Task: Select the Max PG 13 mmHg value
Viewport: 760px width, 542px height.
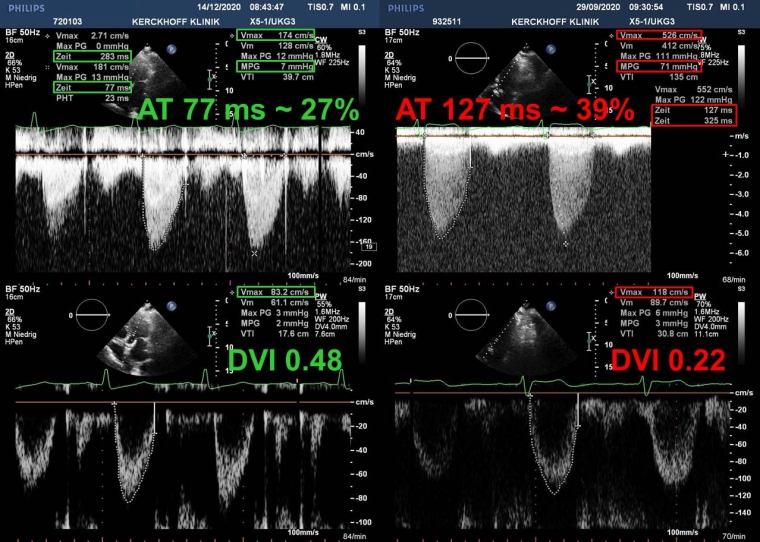Action: coord(93,78)
